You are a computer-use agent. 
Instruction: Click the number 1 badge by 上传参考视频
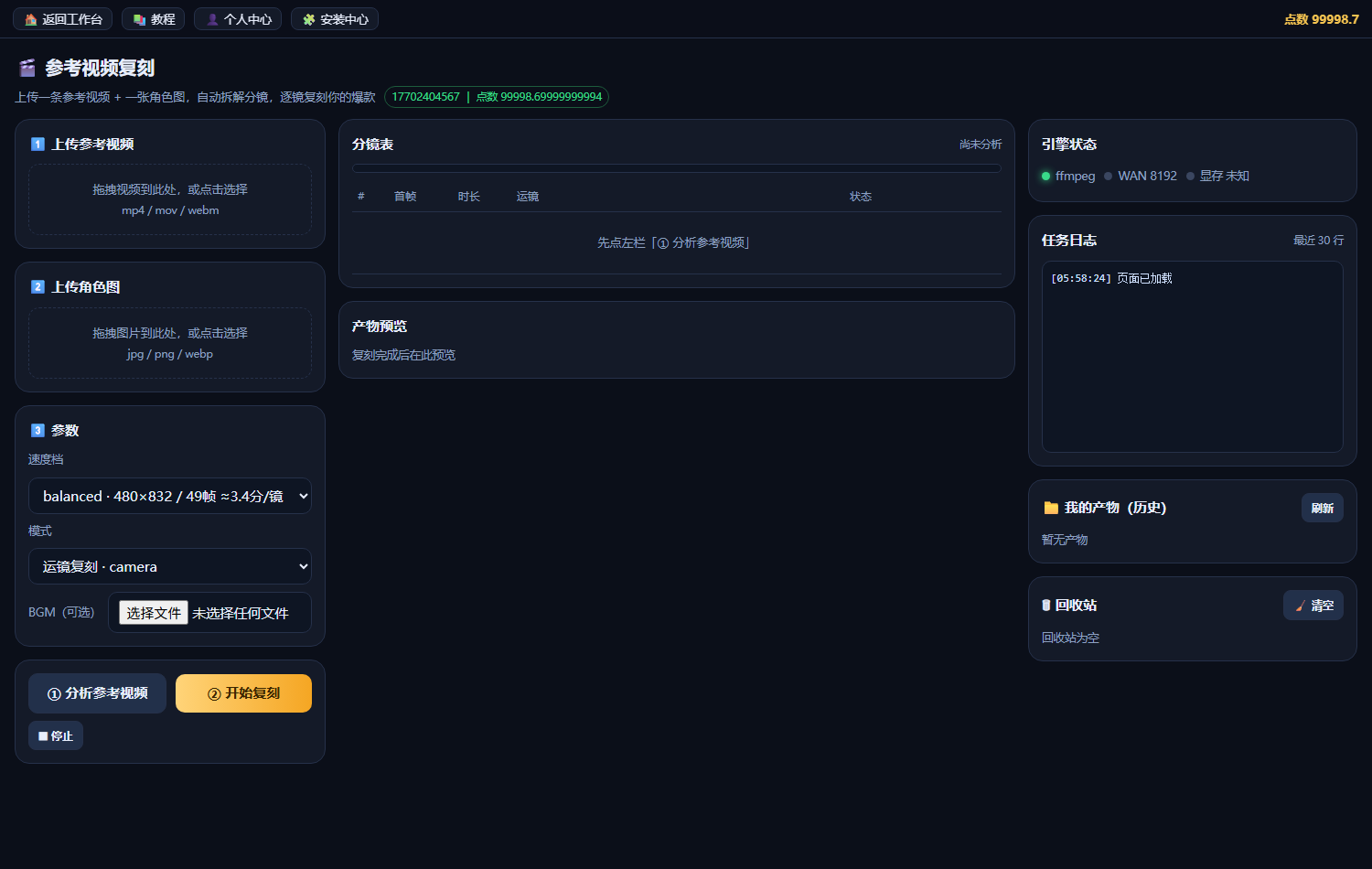[38, 145]
